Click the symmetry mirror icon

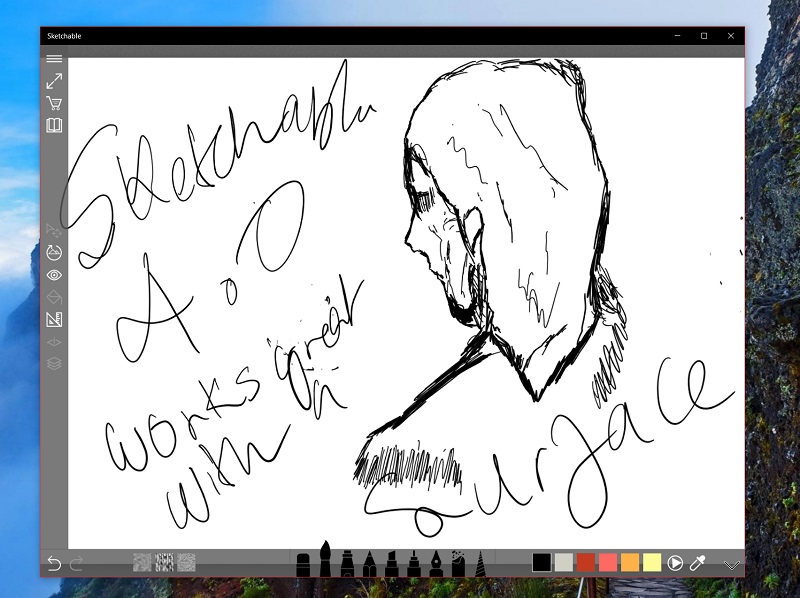click(x=54, y=342)
